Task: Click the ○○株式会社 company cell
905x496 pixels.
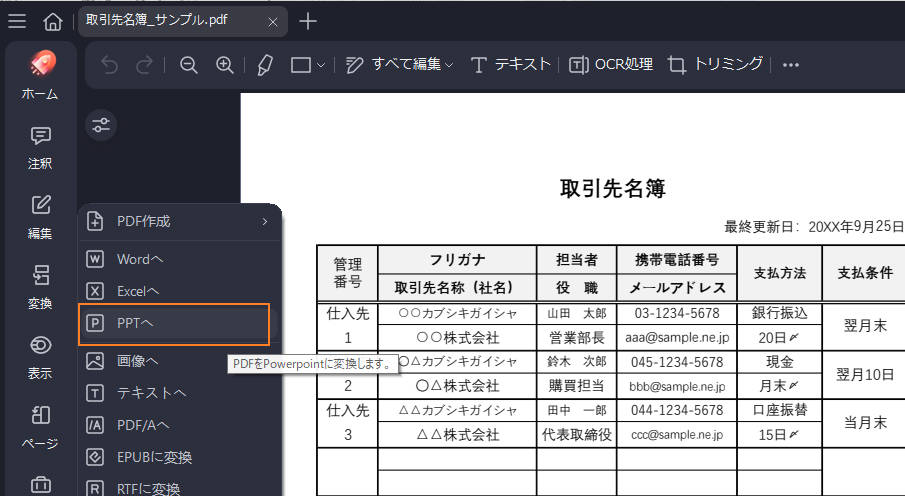Action: [x=458, y=338]
